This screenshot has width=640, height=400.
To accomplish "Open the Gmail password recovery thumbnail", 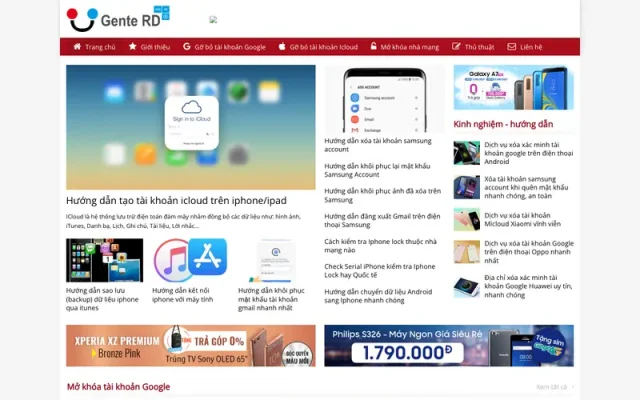I will pyautogui.click(x=276, y=260).
